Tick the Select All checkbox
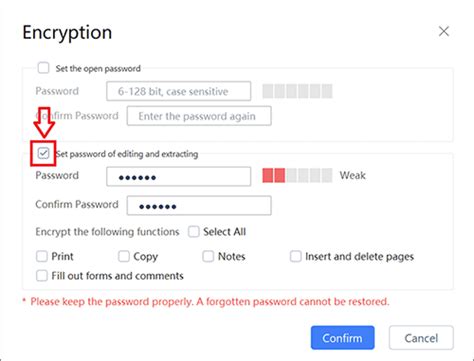474x361 pixels. point(194,231)
